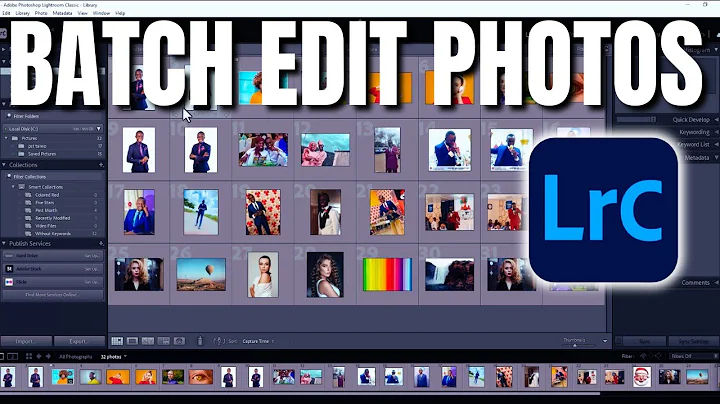
Task: Click Set Up for Flickr
Action: click(92, 282)
